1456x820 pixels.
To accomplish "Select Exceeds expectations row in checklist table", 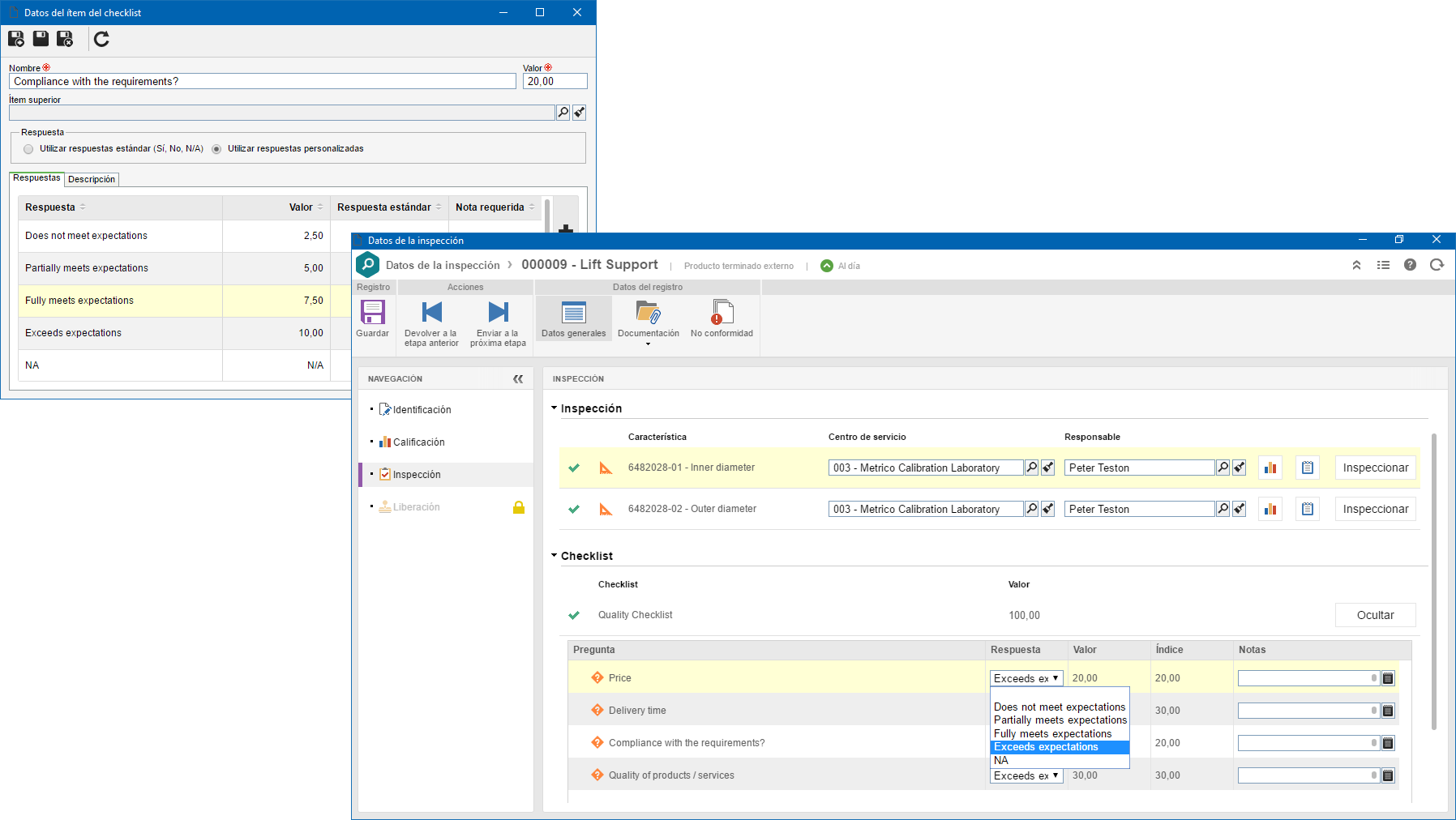I will click(x=185, y=333).
